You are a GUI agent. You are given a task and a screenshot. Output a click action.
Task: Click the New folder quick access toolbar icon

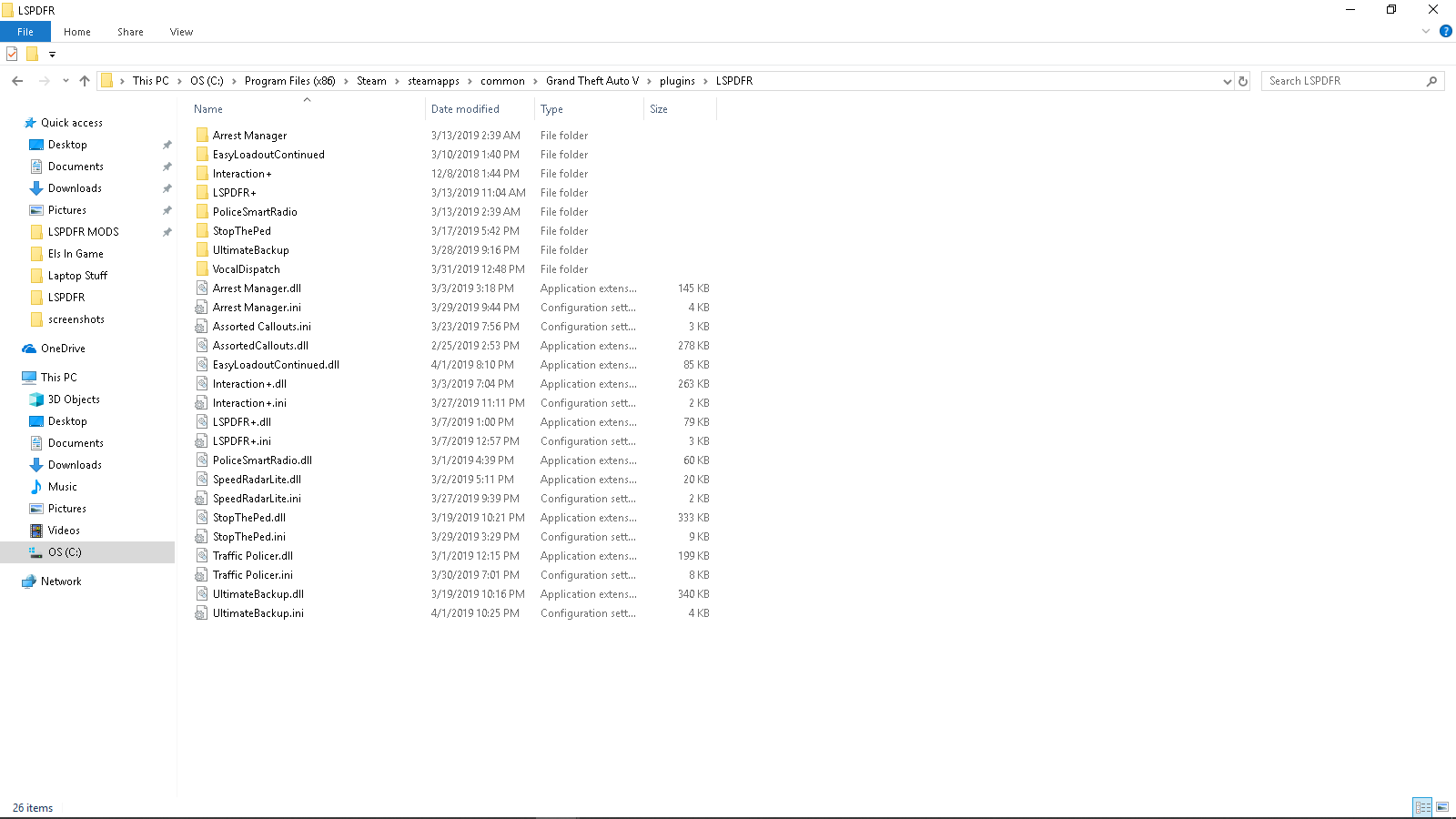point(32,55)
